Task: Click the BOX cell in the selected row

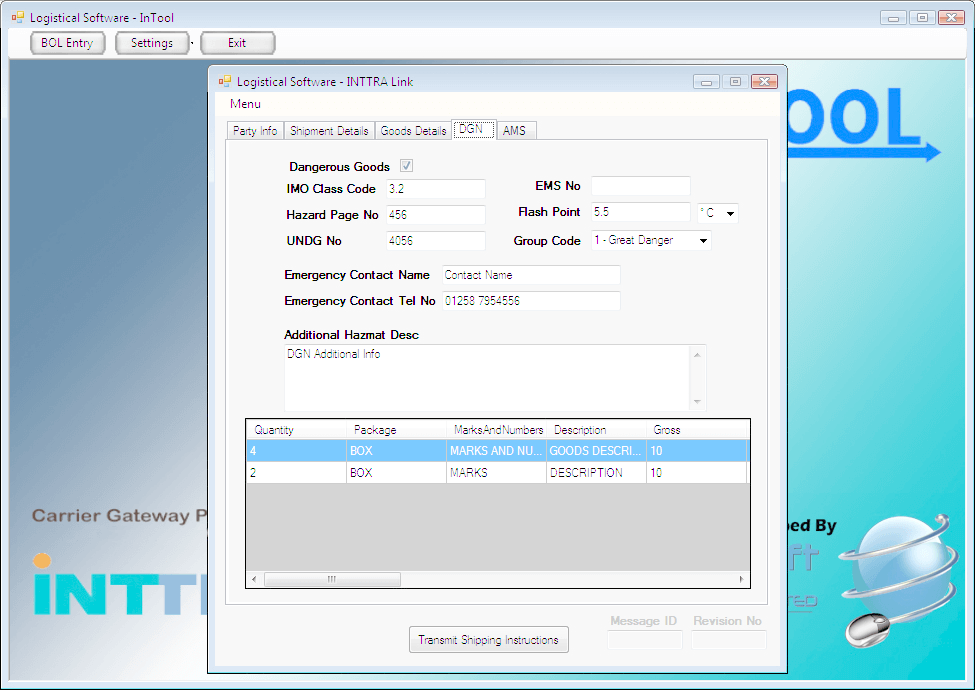Action: (397, 451)
